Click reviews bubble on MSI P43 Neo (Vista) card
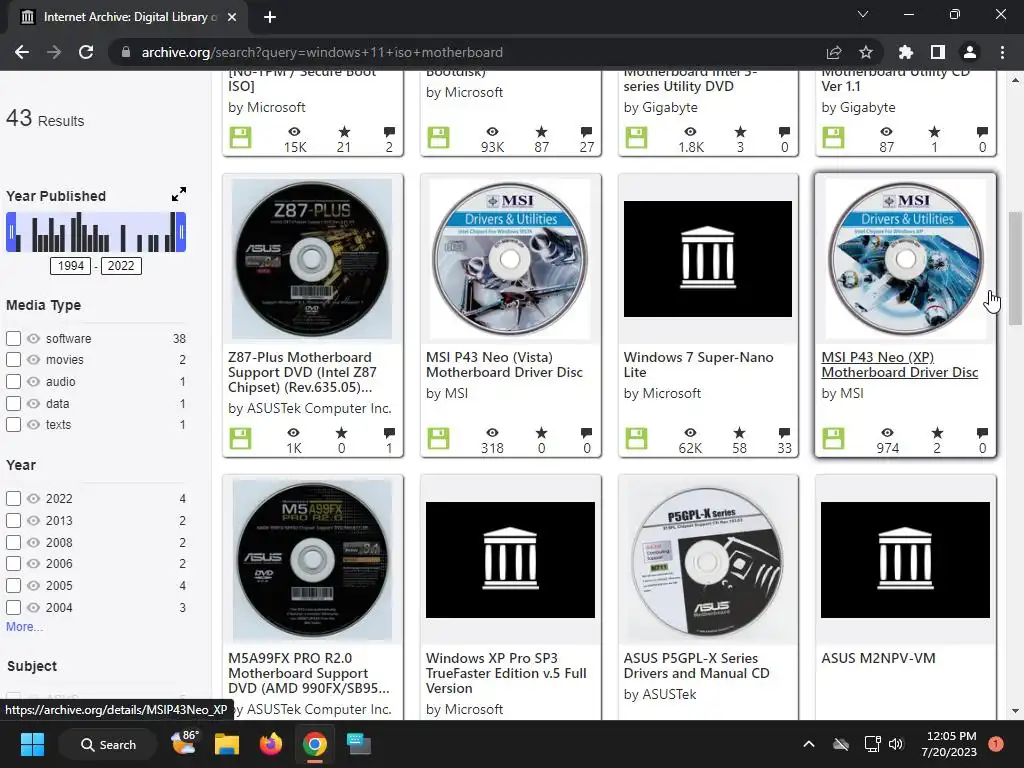The height and width of the screenshot is (768, 1024). 586,432
